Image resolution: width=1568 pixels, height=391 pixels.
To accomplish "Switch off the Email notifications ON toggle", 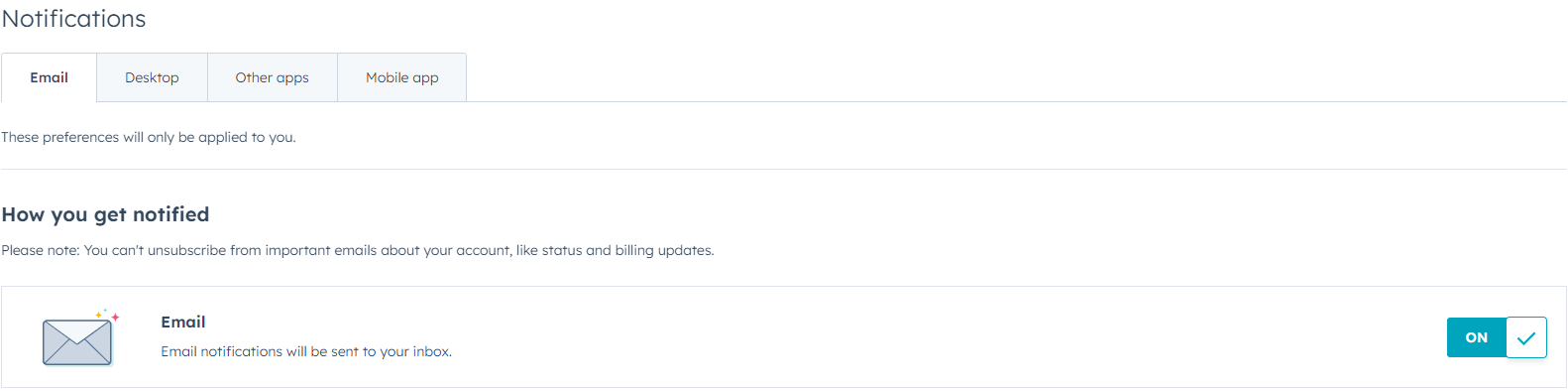I will [x=1497, y=337].
